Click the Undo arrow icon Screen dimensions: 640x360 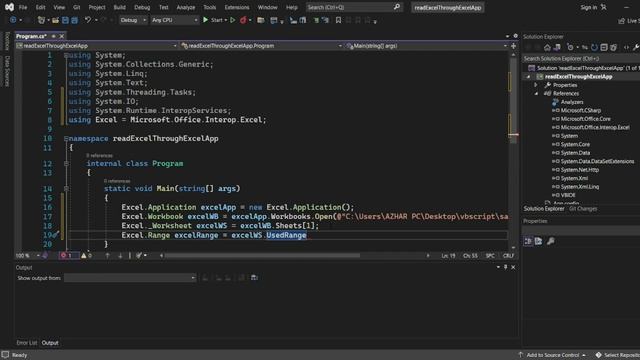[87, 20]
